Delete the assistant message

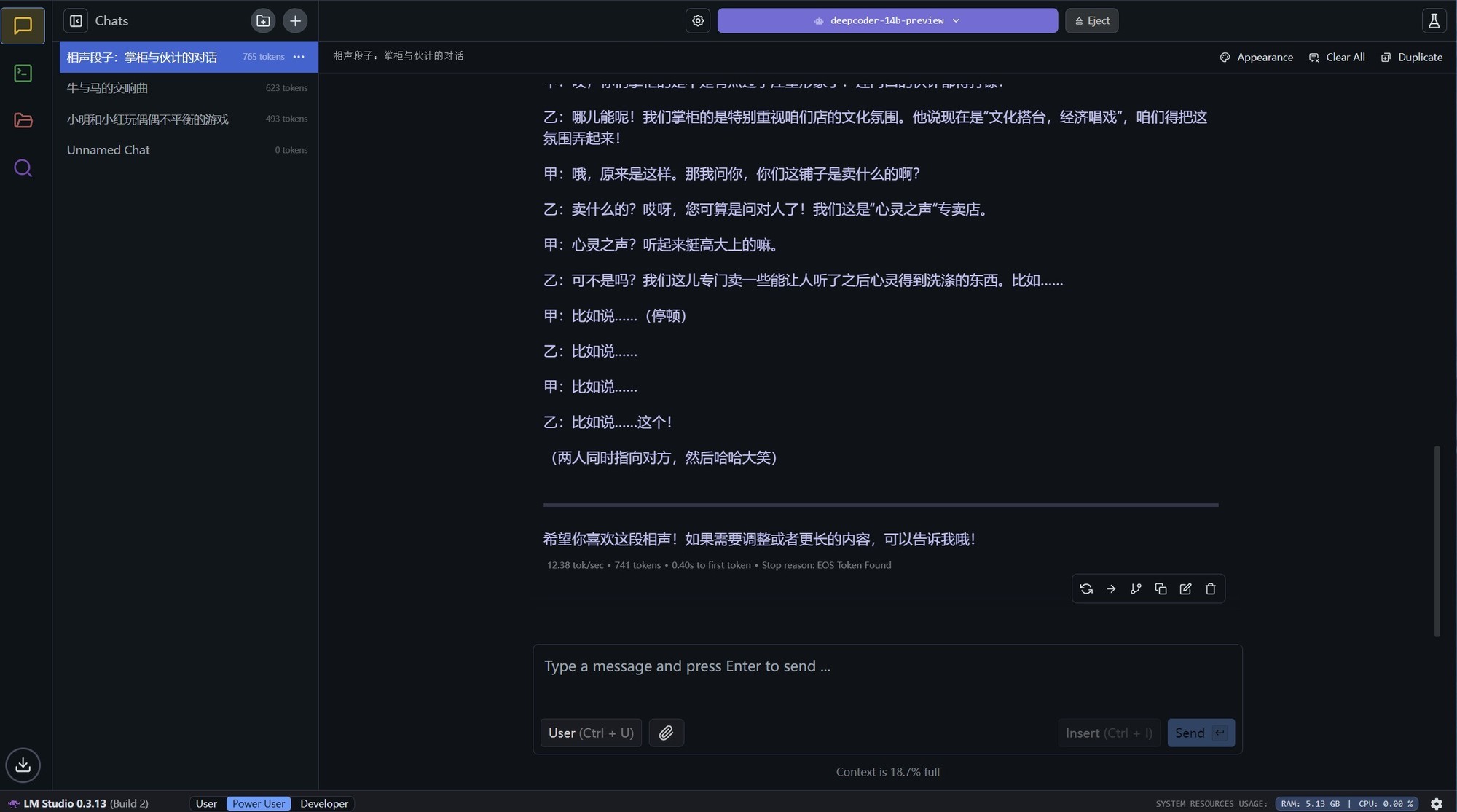[x=1210, y=589]
